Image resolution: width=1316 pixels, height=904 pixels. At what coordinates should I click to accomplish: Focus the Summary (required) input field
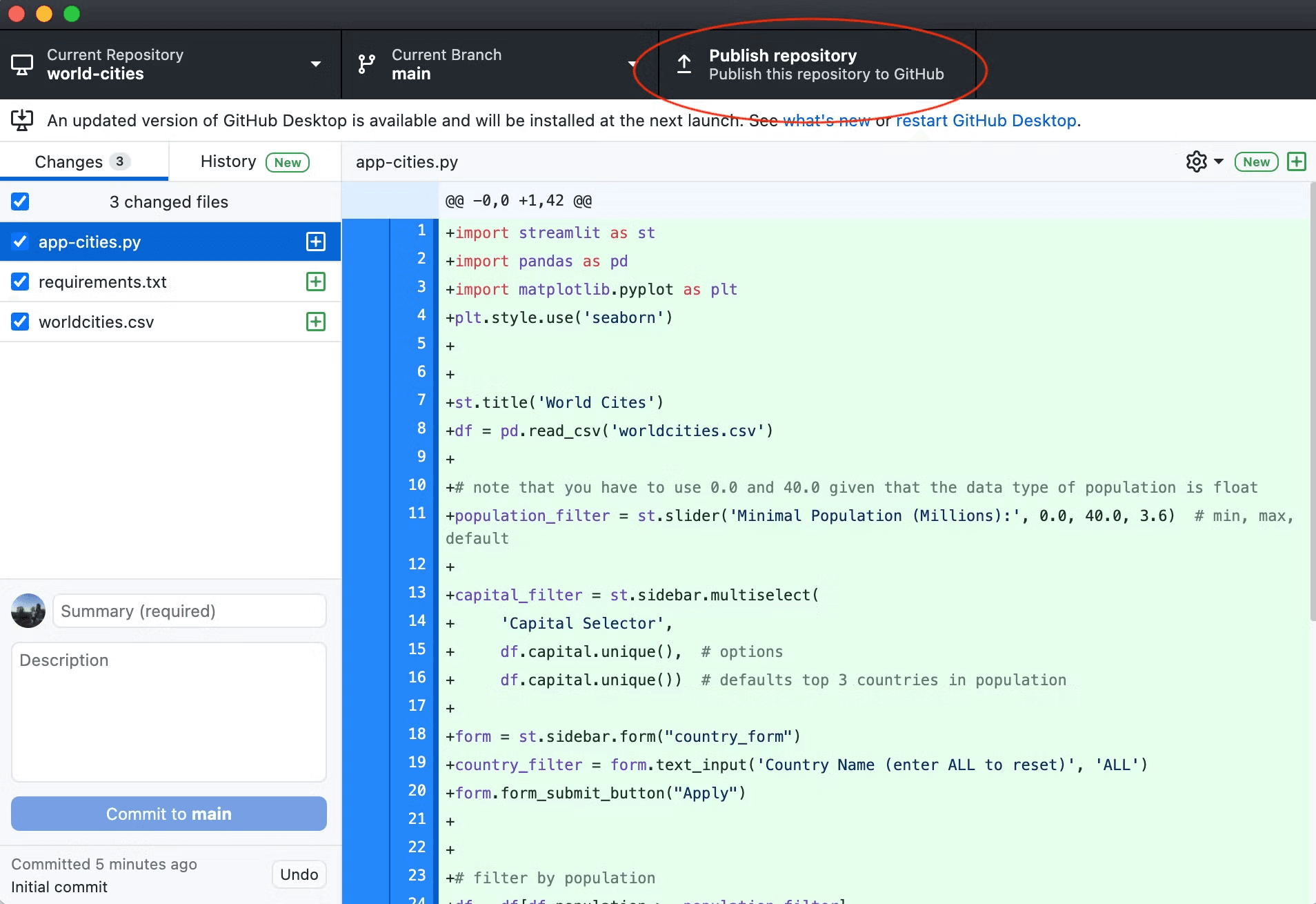(x=190, y=611)
